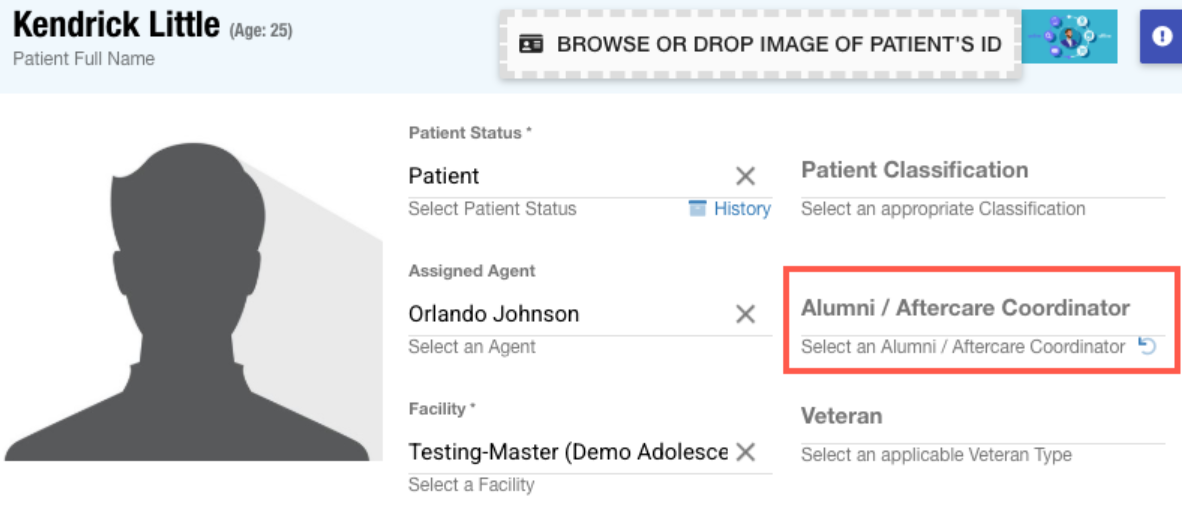Clear the Patient Status field value
This screenshot has width=1182, height=511.
click(x=745, y=177)
